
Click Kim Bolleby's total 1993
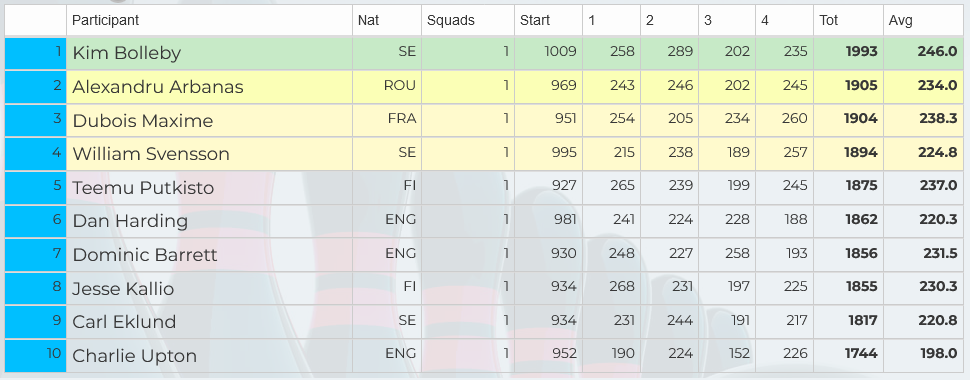pyautogui.click(x=861, y=52)
